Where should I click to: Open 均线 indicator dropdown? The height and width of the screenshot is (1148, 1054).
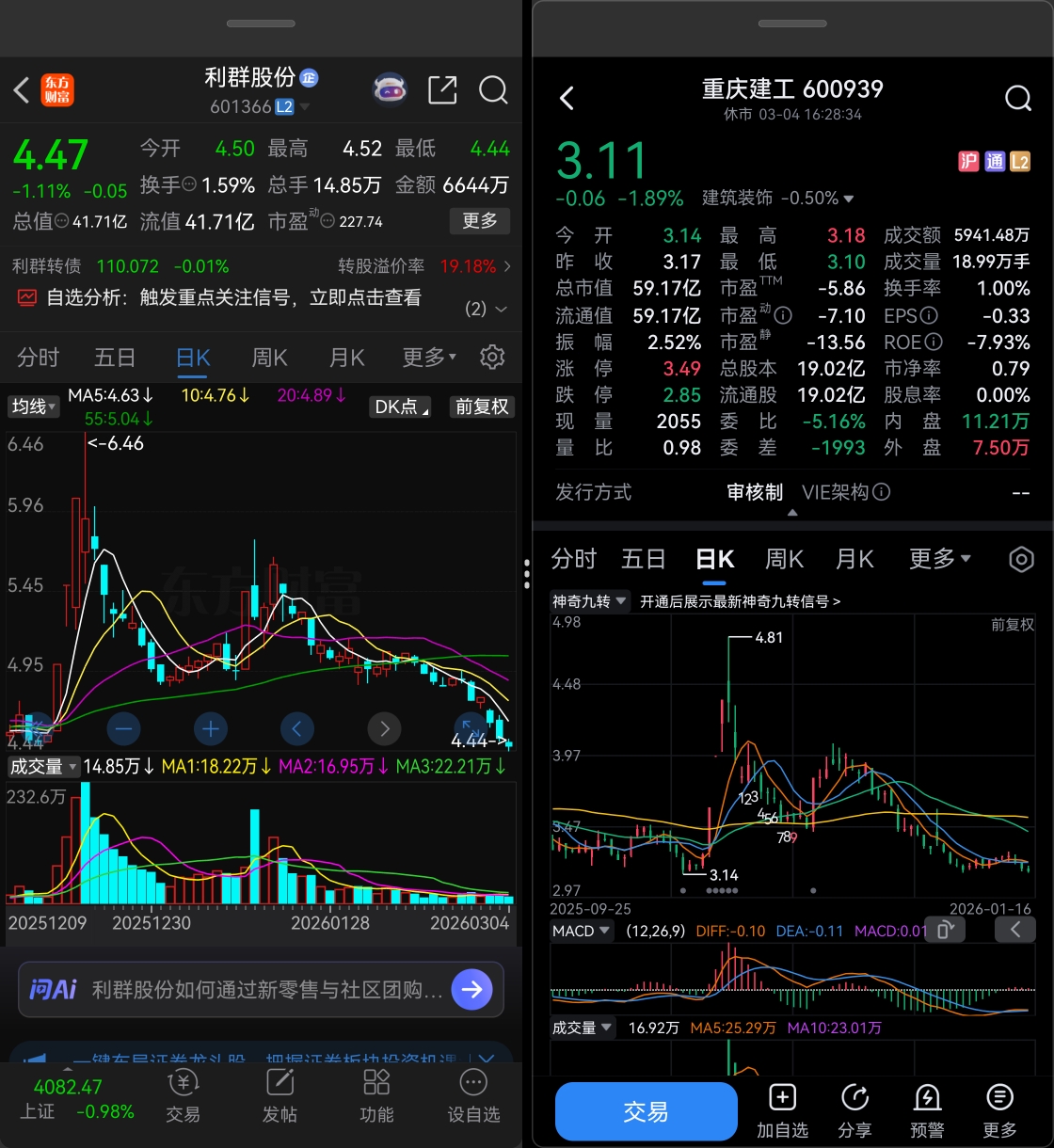click(x=34, y=407)
